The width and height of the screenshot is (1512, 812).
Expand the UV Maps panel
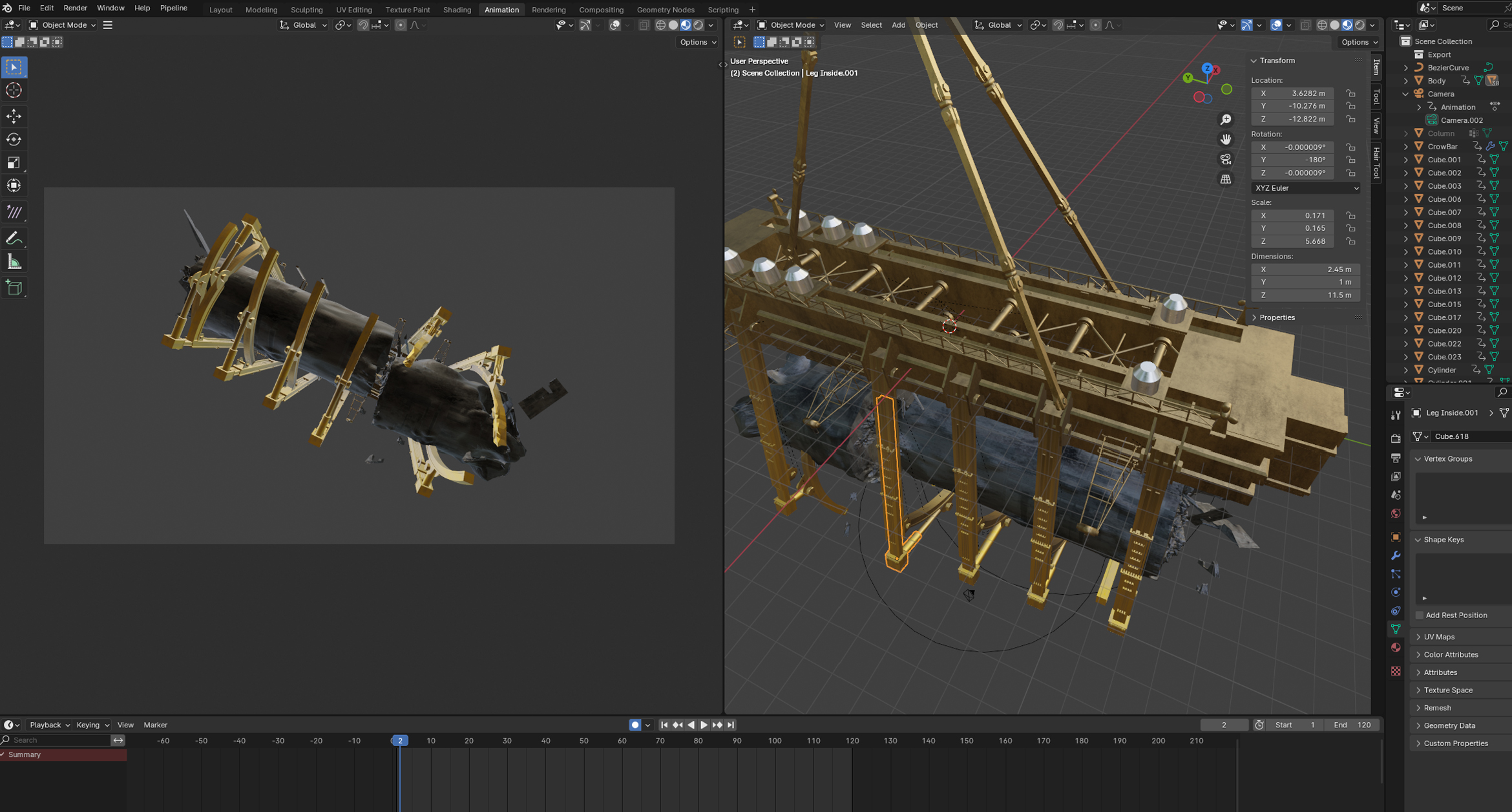(1439, 637)
